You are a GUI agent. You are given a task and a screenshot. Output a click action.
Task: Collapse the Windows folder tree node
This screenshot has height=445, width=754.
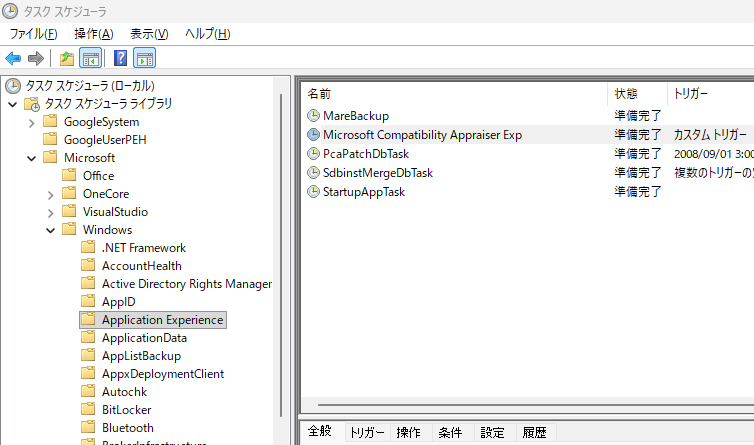50,230
